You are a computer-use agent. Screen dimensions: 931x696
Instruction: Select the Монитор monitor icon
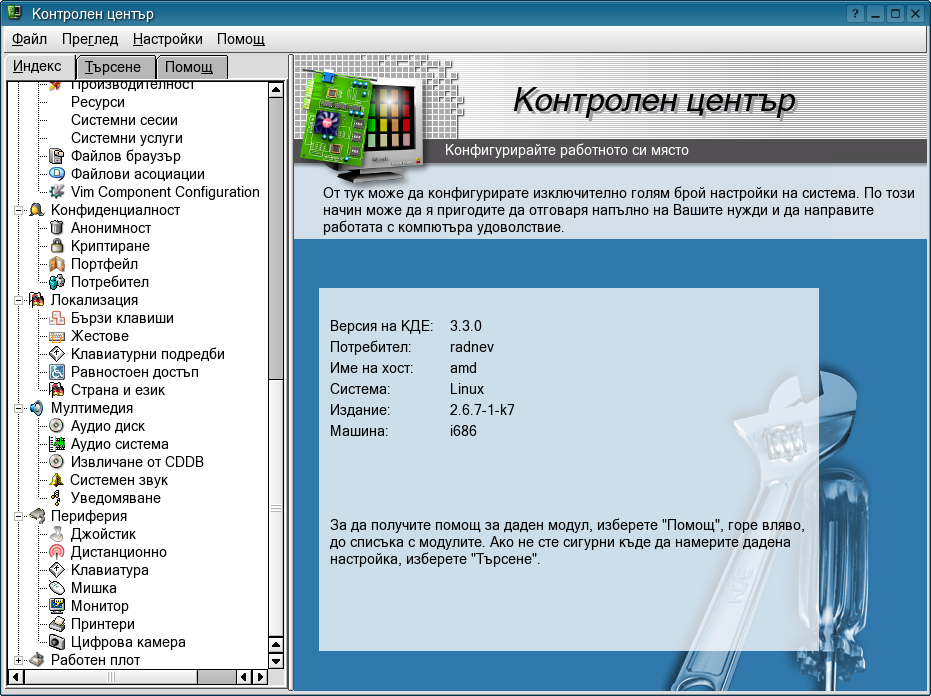point(57,606)
